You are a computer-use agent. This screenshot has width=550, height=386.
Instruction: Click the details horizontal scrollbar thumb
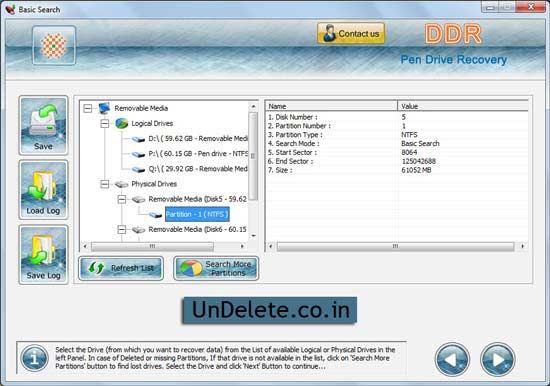pos(395,246)
